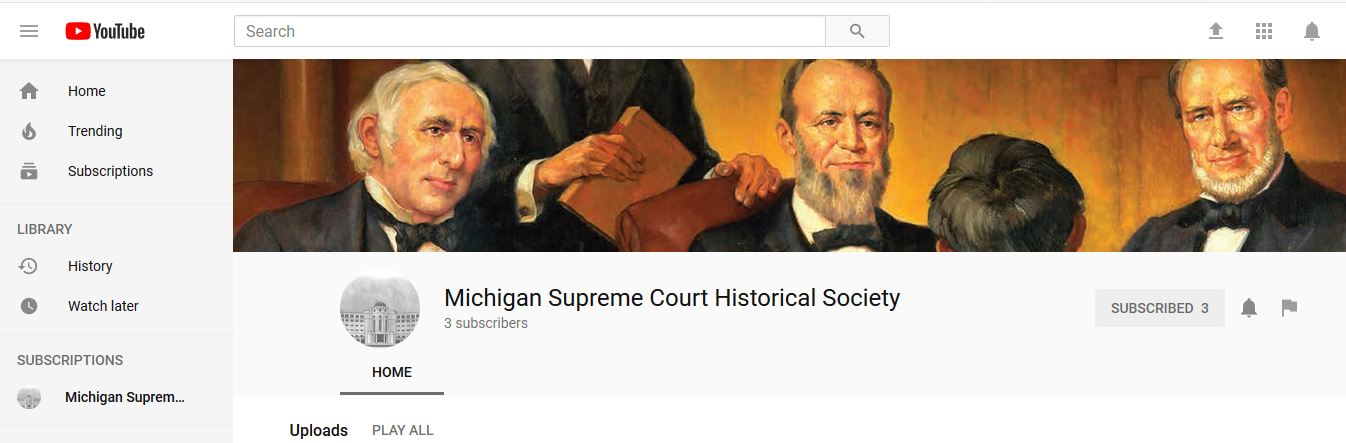Open the upload video icon
The height and width of the screenshot is (443, 1346).
1216,31
